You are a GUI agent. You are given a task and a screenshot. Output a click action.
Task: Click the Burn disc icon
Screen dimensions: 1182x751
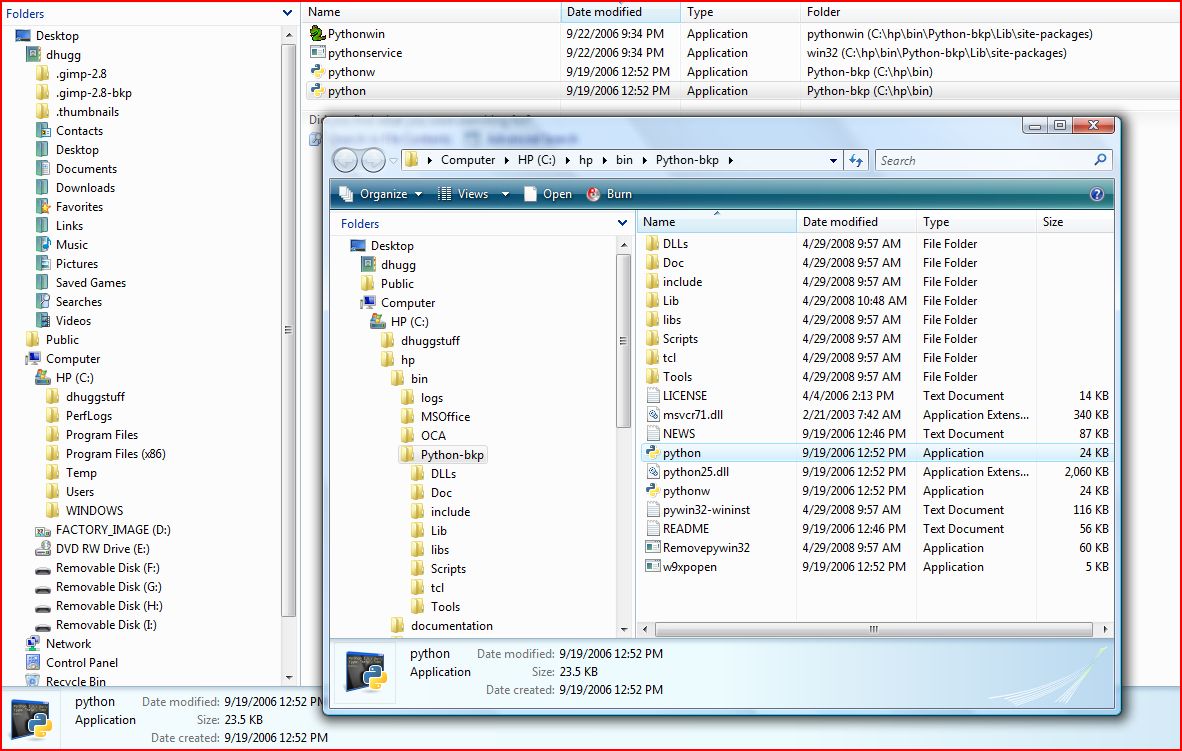tap(593, 194)
